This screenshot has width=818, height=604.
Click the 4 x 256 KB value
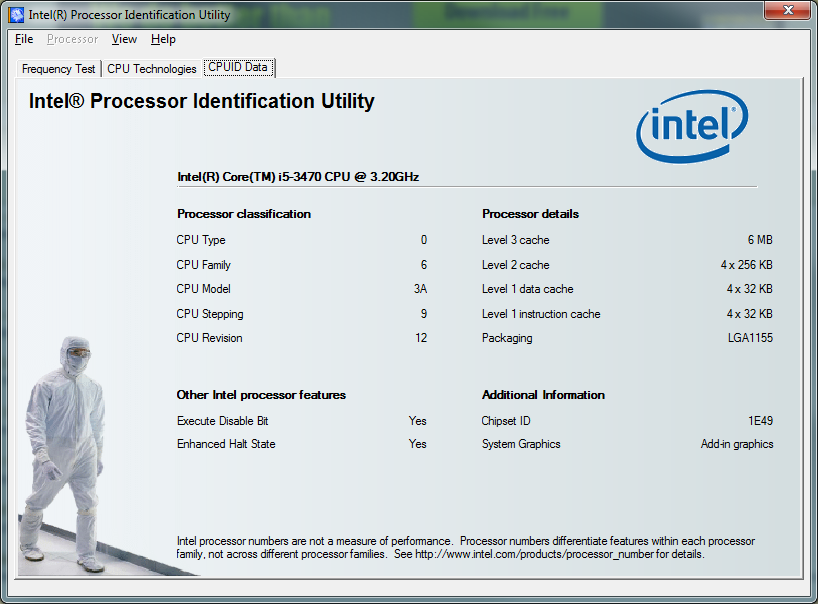coord(747,265)
